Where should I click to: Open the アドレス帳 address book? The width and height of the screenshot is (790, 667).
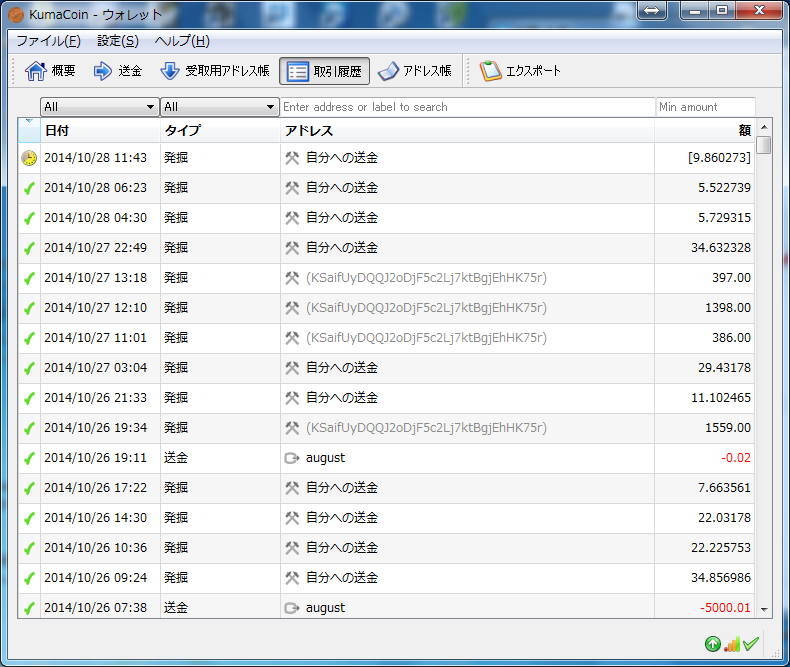(415, 71)
